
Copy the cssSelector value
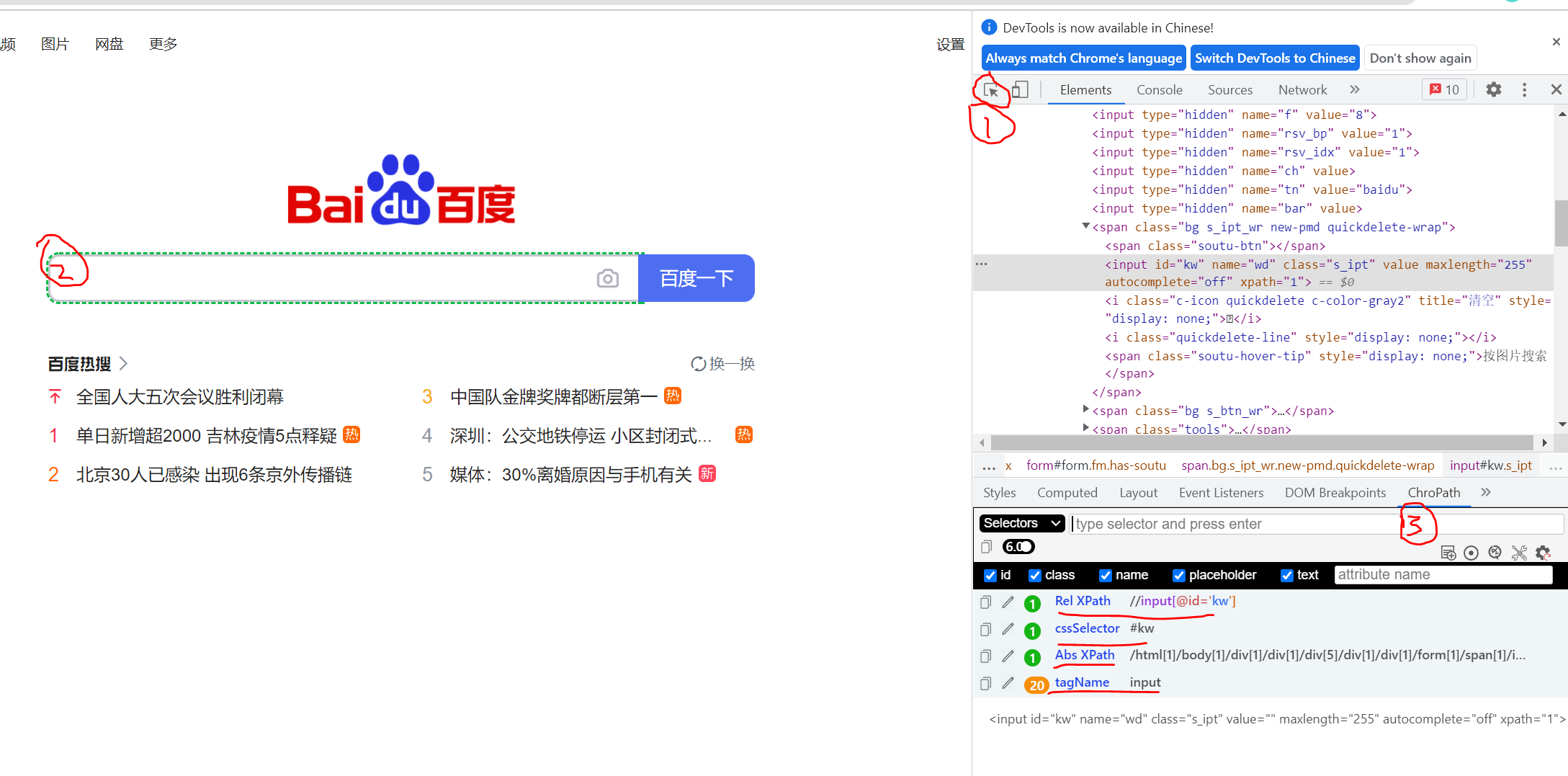pos(986,630)
